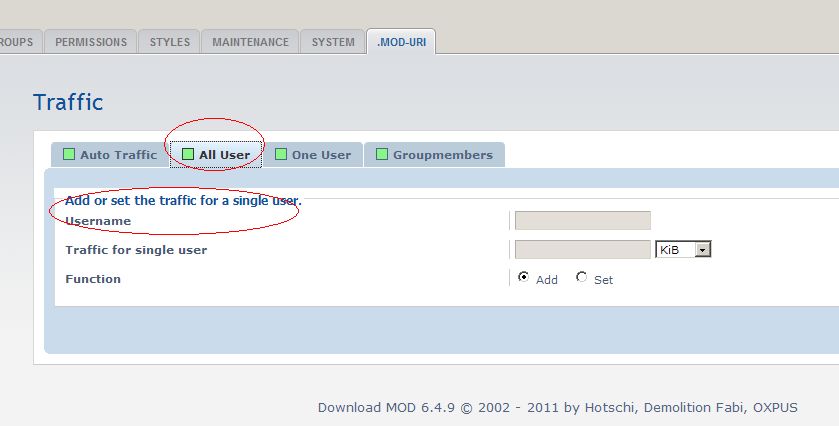
Task: Click the Set label text
Action: [x=603, y=280]
